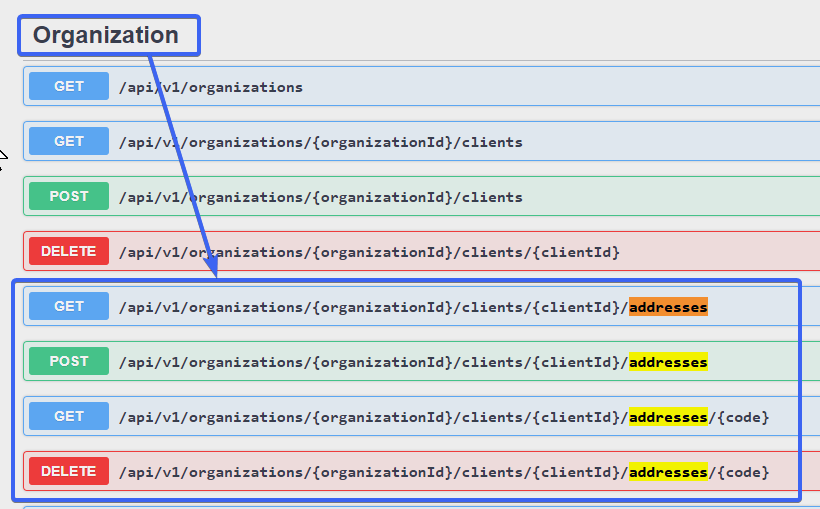Click yellow-highlighted addresses in POST row
Image resolution: width=820 pixels, height=509 pixels.
pyautogui.click(x=668, y=362)
